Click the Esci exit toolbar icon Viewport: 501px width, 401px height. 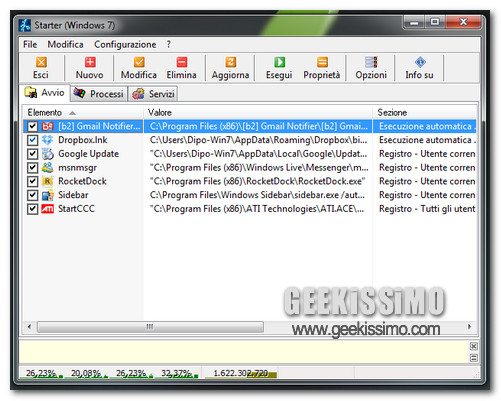(x=41, y=62)
